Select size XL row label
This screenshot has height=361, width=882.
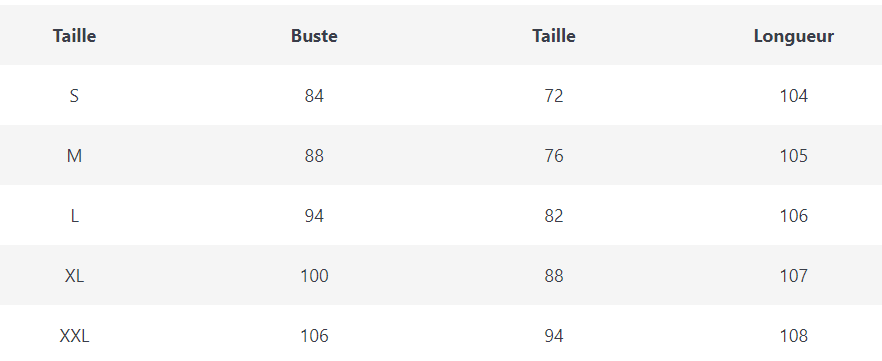click(74, 276)
